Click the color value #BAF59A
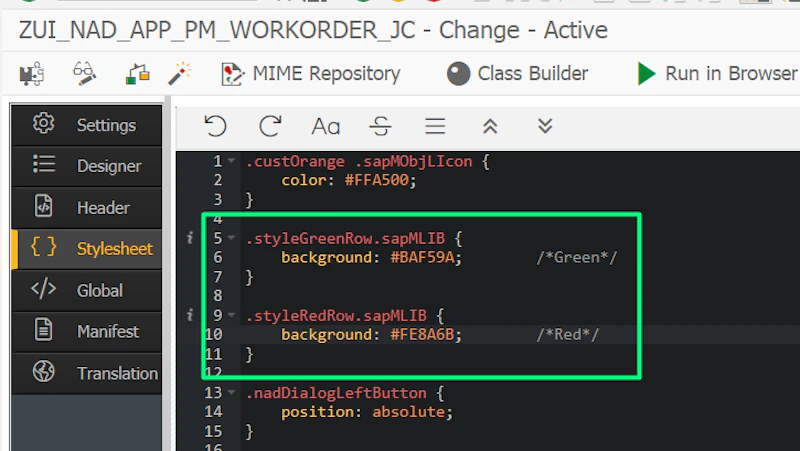The width and height of the screenshot is (800, 451). [422, 257]
